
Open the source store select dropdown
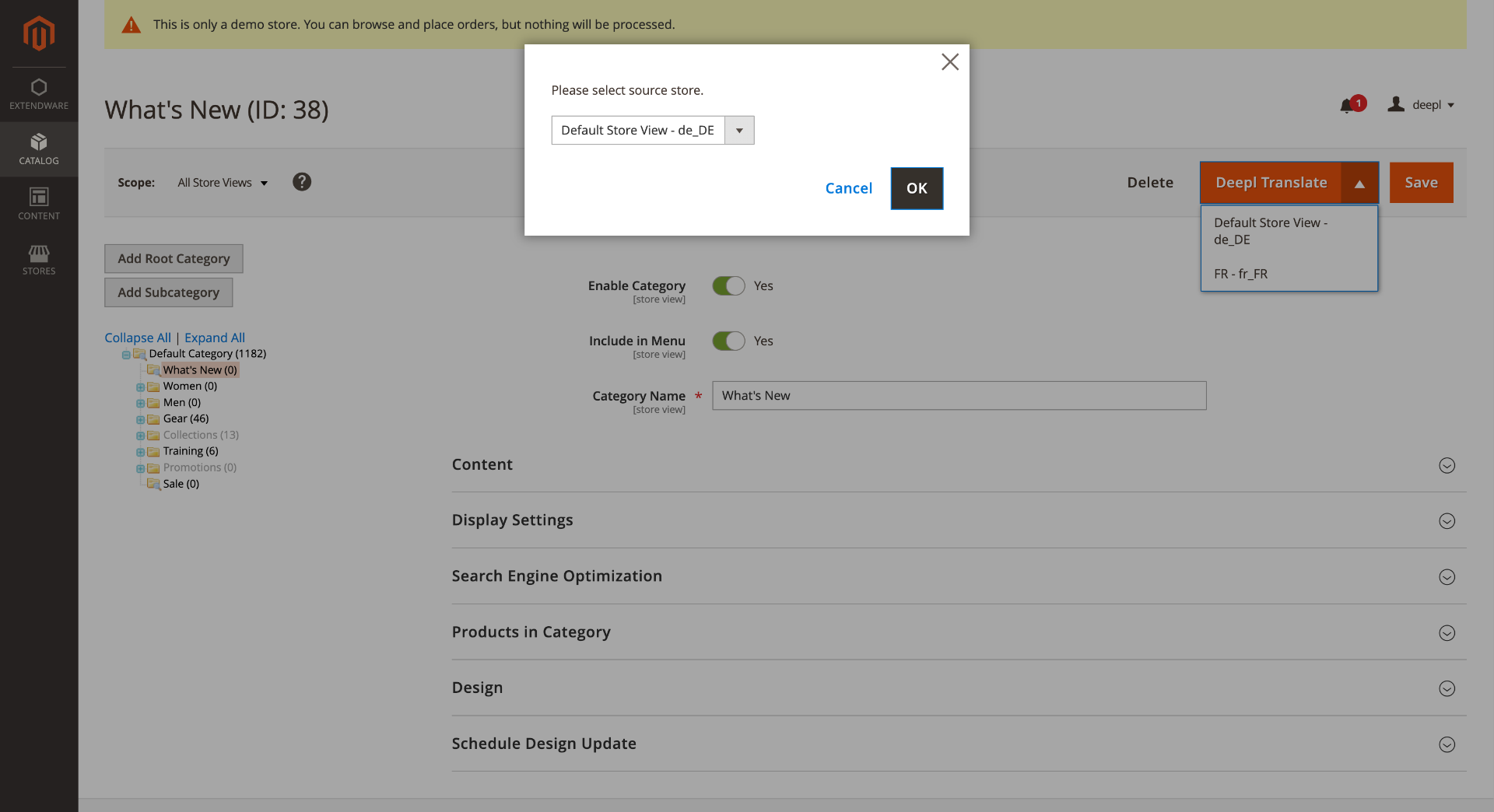(x=653, y=130)
